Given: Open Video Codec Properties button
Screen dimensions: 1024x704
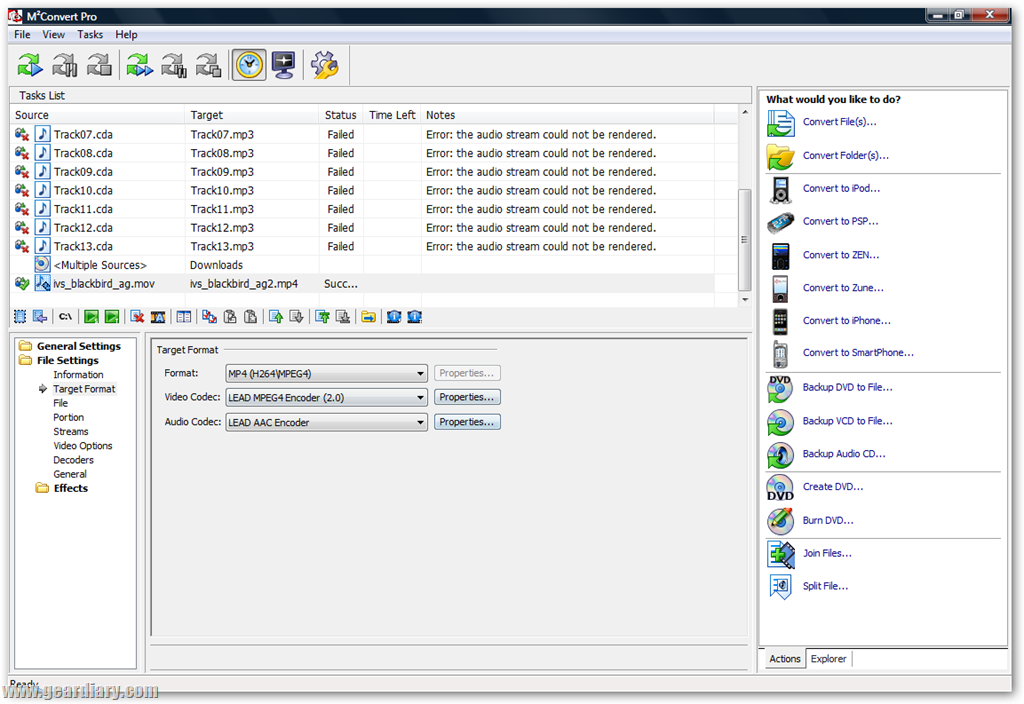Looking at the screenshot, I should click(467, 397).
